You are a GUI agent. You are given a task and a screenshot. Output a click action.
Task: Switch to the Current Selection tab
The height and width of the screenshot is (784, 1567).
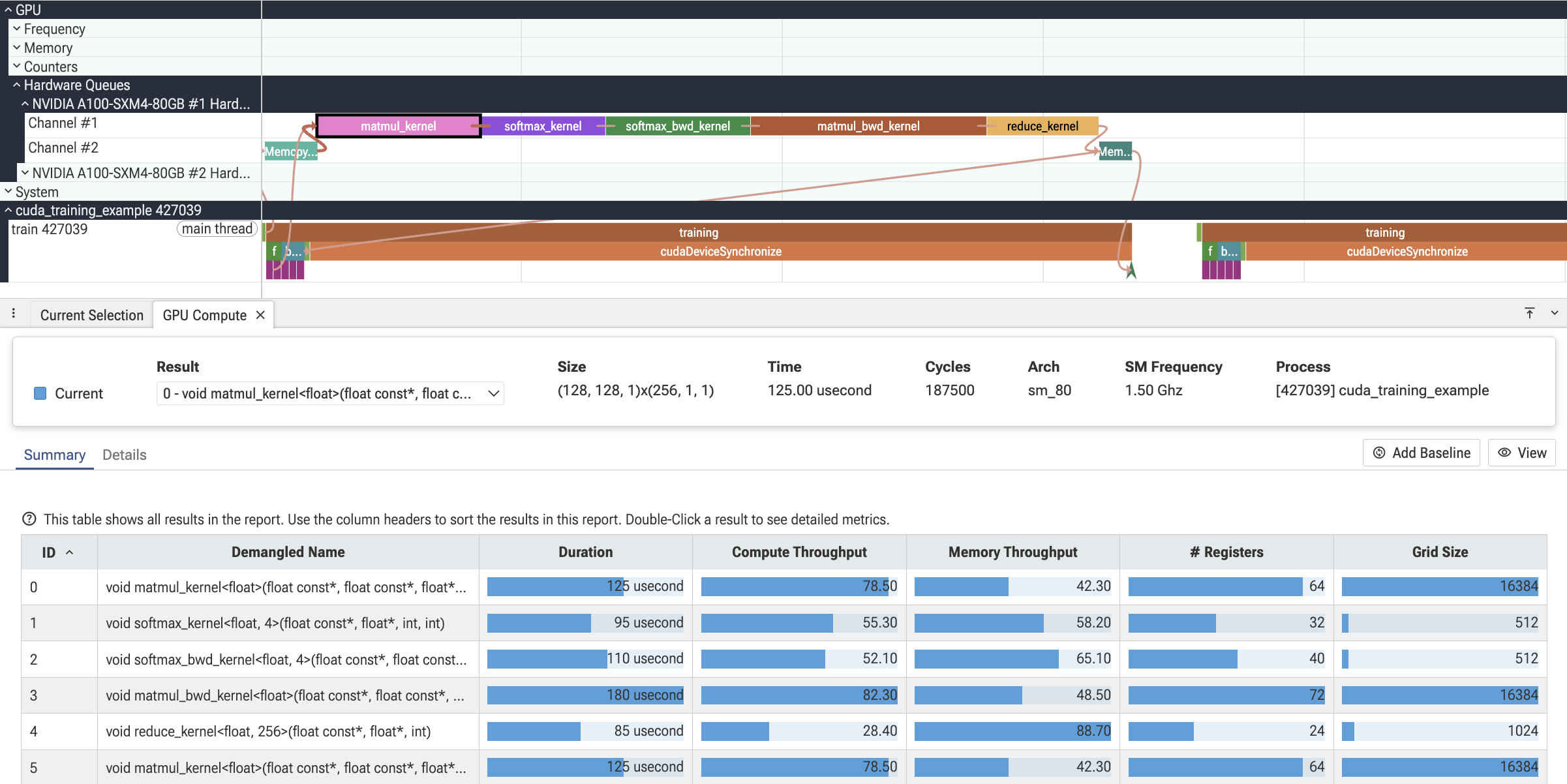91,315
